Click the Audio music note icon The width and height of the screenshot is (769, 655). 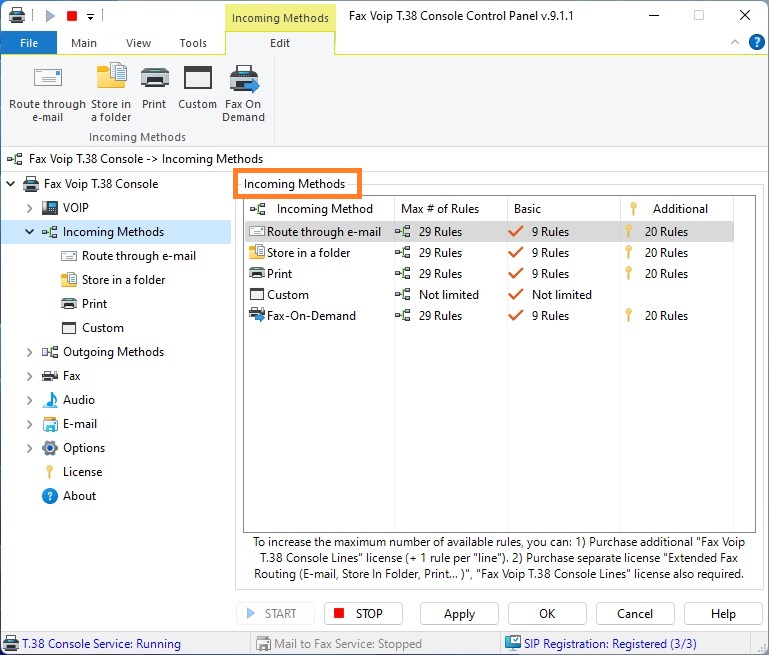tap(50, 400)
